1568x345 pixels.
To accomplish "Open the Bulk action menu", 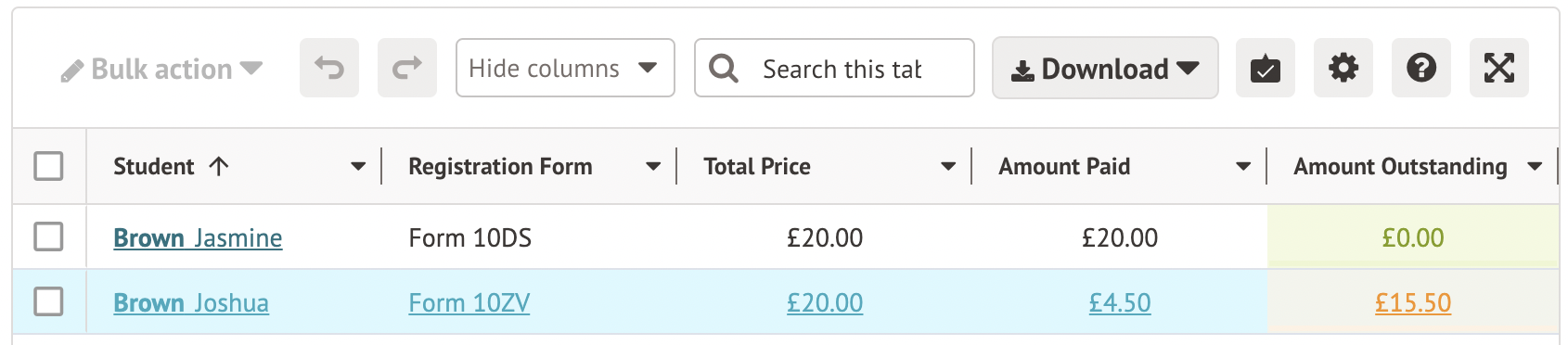I will pyautogui.click(x=161, y=70).
